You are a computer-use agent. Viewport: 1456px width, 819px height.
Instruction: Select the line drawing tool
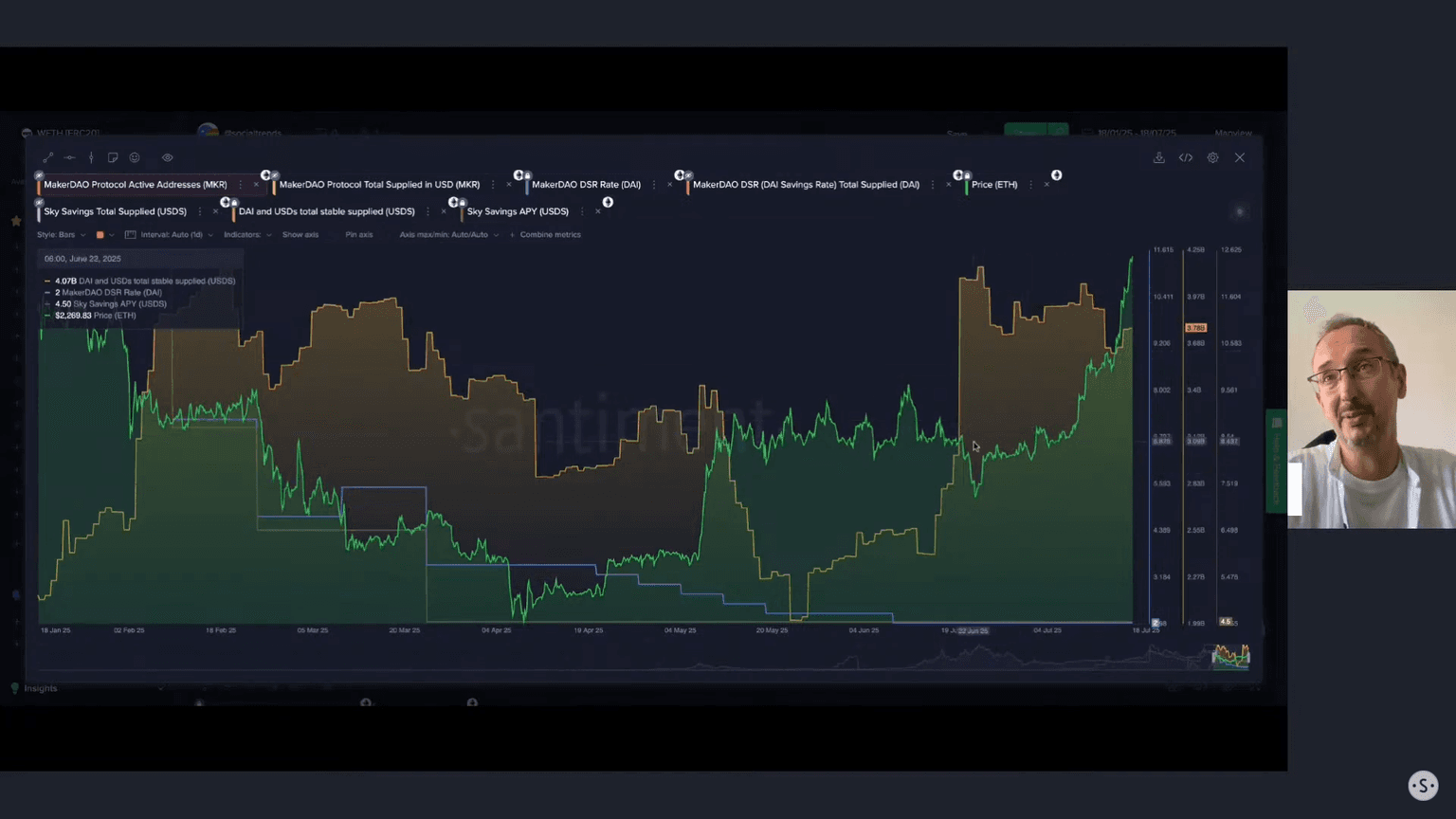[48, 157]
